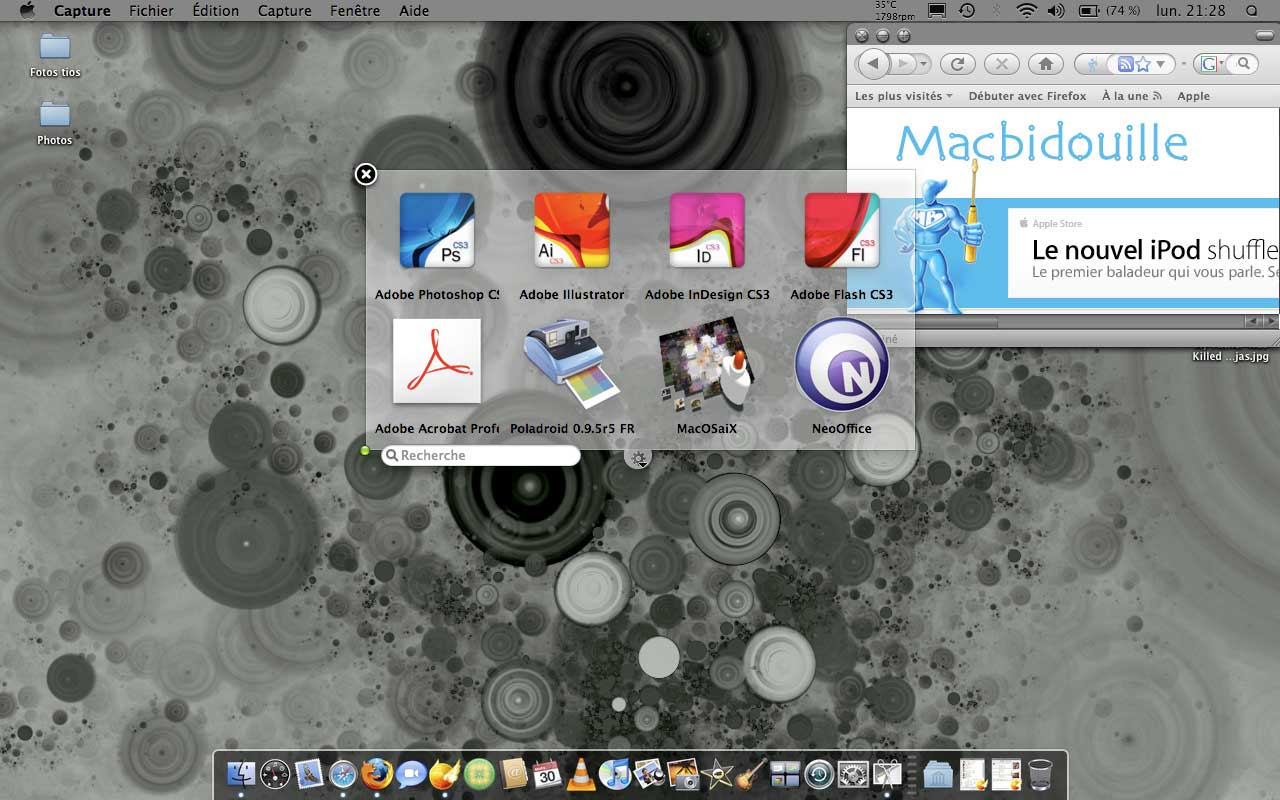Select the Fotos tios desktop folder

click(55, 55)
